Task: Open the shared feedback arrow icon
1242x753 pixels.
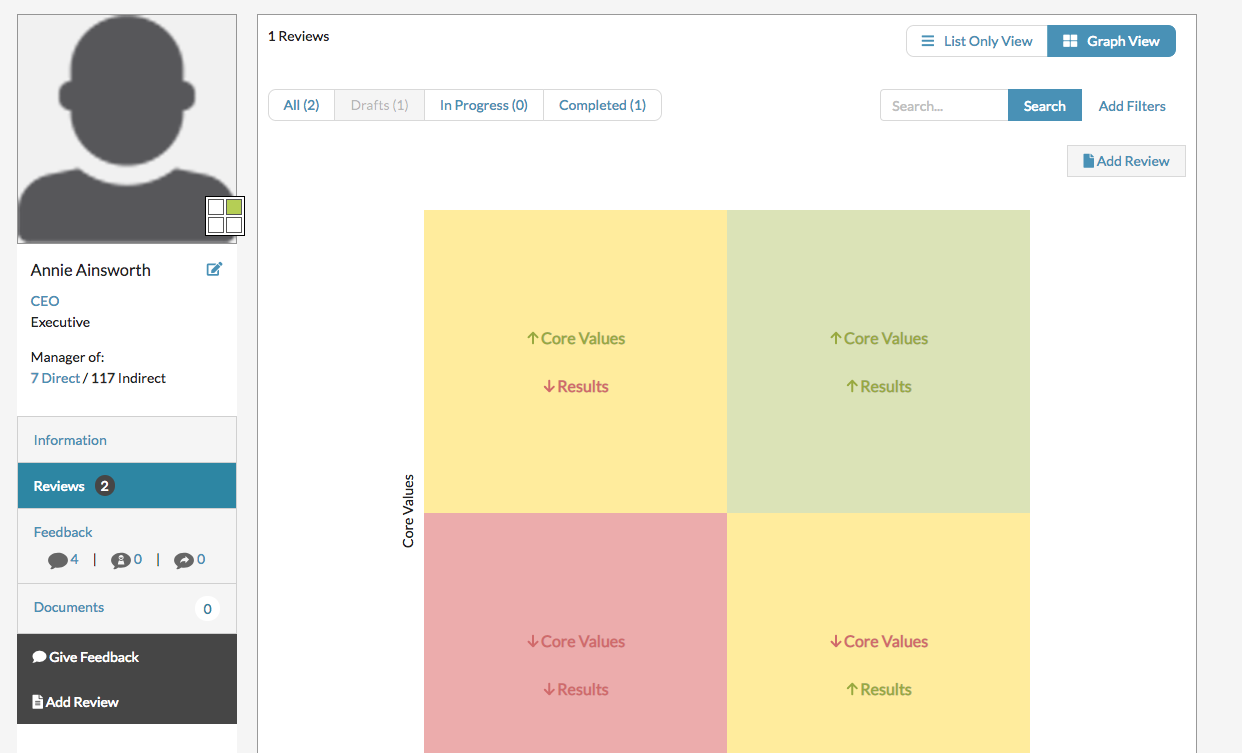Action: pos(189,560)
